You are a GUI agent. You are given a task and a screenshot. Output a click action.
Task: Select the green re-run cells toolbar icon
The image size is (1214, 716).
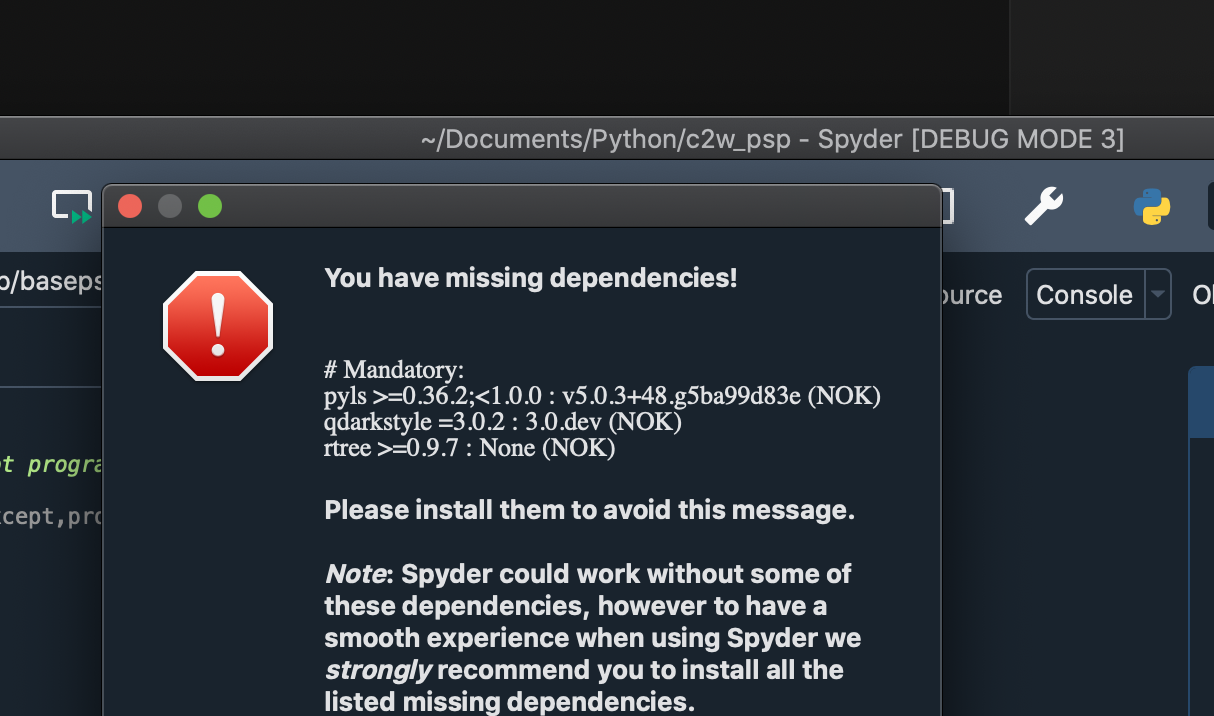coord(73,206)
